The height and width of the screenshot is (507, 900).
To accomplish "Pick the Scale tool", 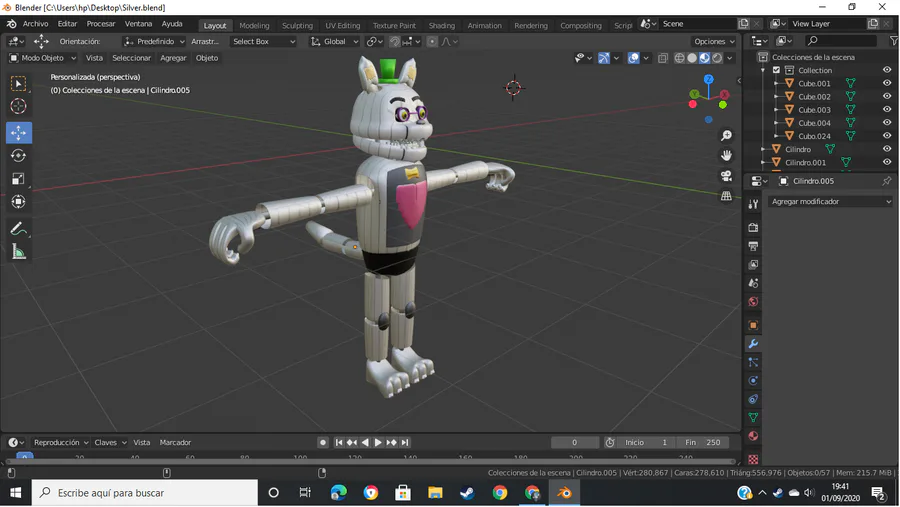I will coord(18,179).
